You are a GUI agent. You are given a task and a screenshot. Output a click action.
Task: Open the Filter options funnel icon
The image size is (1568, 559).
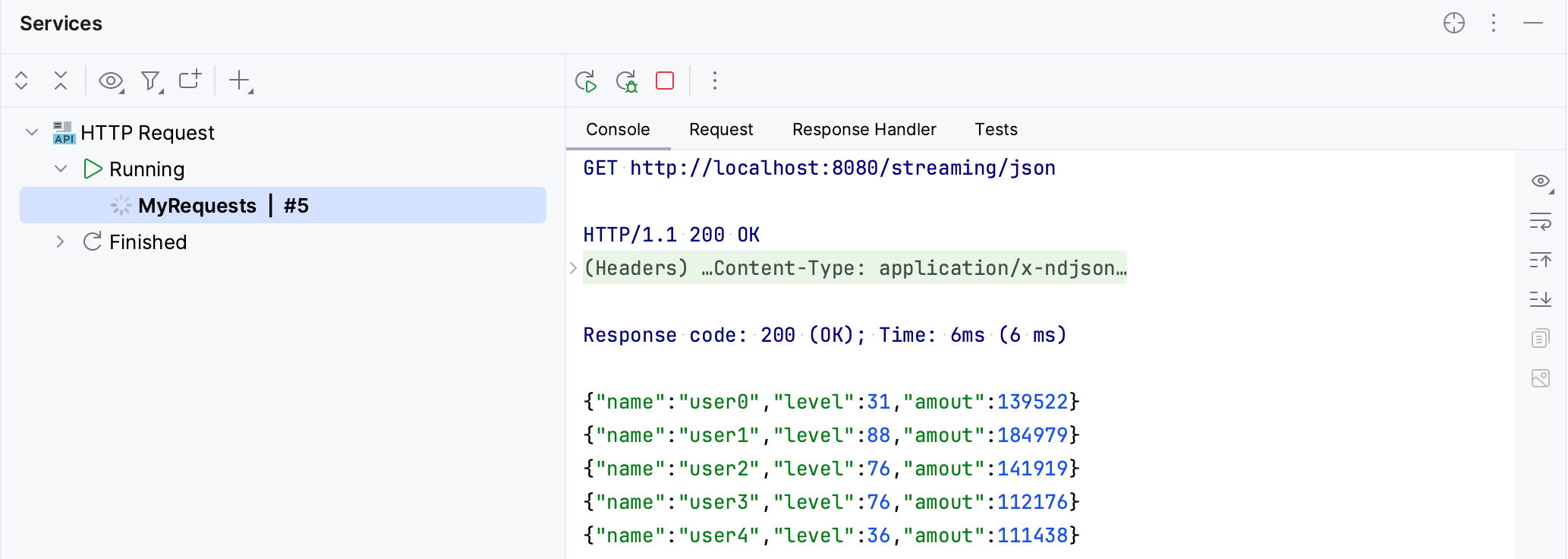pos(151,81)
